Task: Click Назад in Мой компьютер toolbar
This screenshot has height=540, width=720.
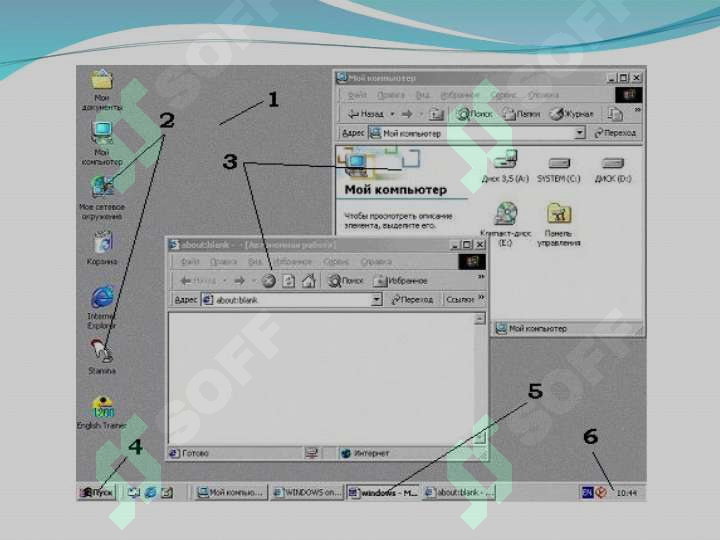Action: coord(366,113)
